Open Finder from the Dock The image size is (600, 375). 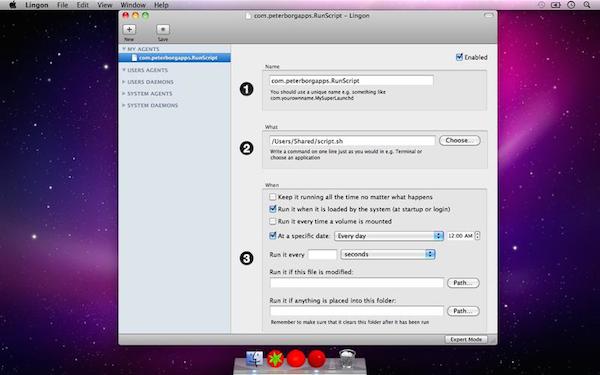pyautogui.click(x=254, y=359)
